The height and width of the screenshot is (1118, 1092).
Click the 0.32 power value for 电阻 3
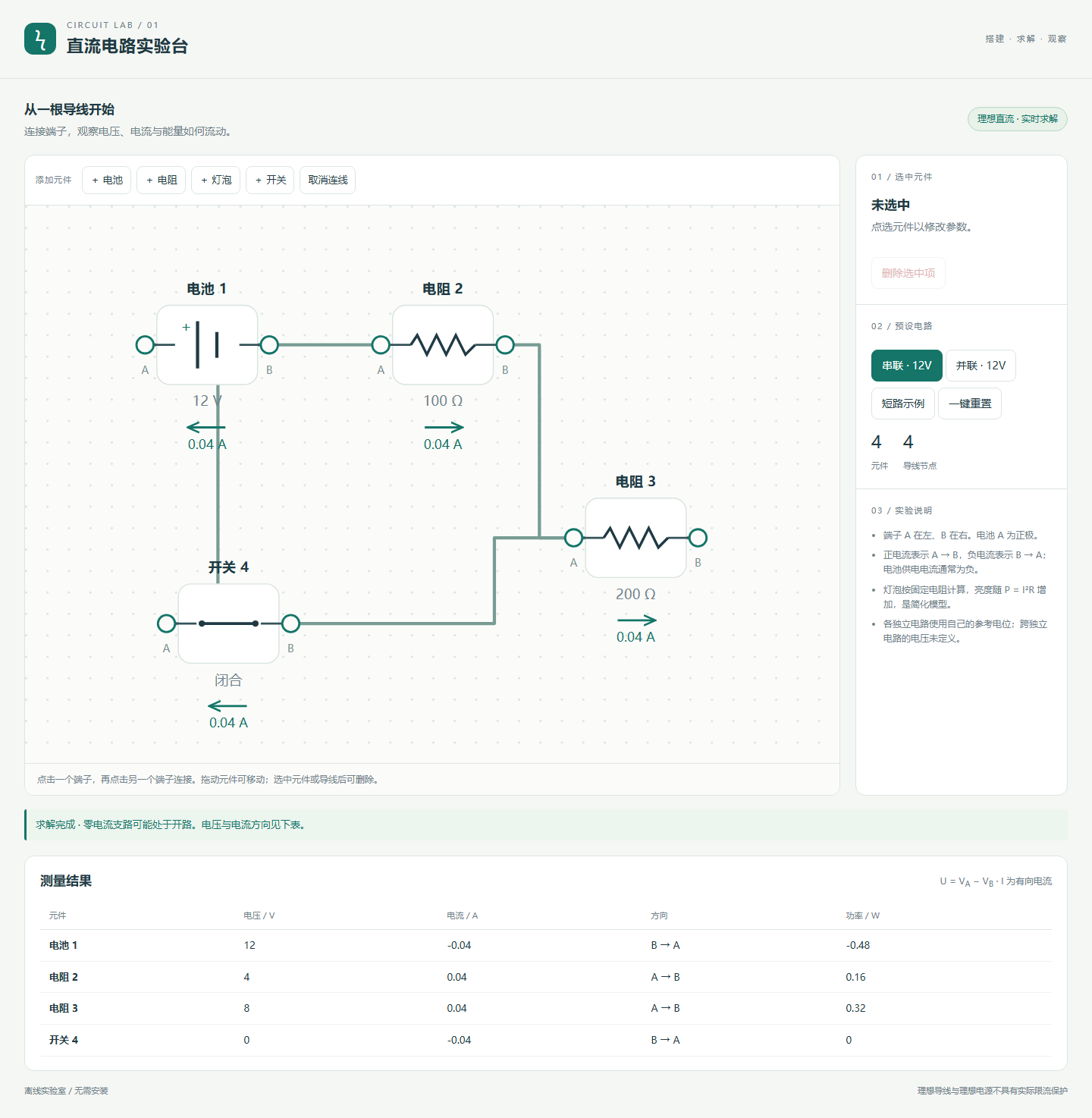855,1008
